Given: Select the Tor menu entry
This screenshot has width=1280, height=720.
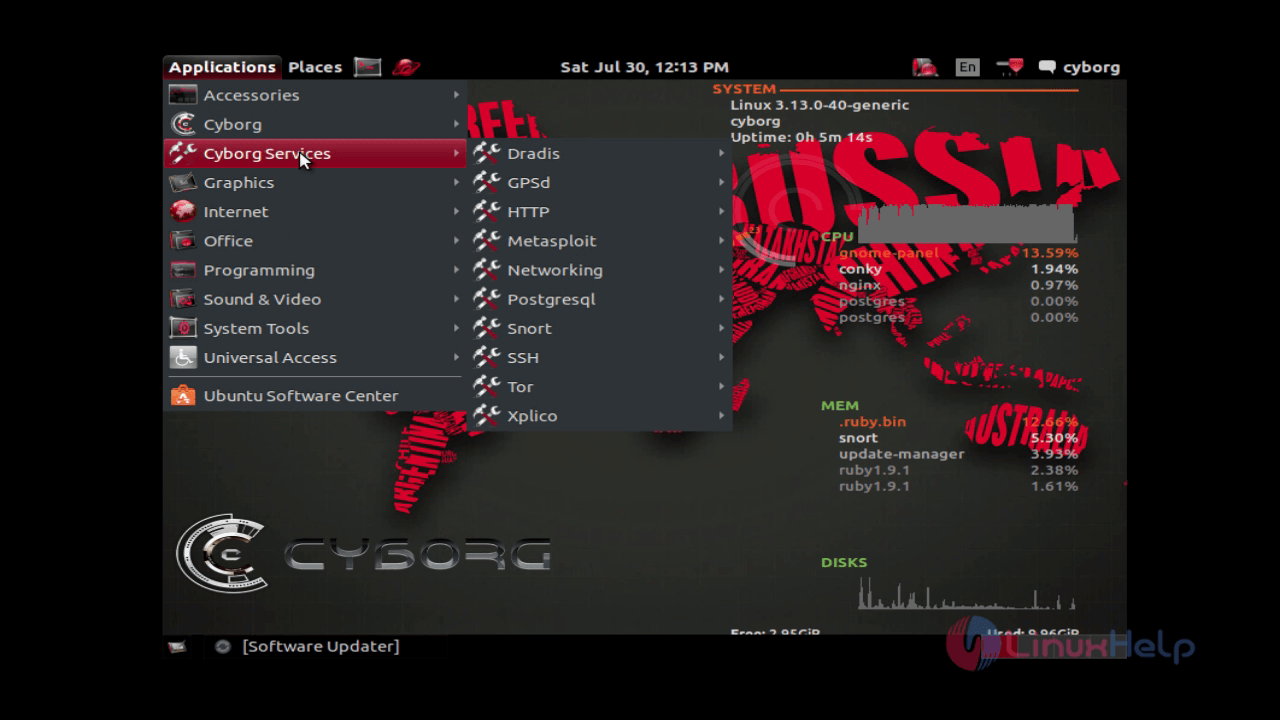Looking at the screenshot, I should [x=600, y=386].
